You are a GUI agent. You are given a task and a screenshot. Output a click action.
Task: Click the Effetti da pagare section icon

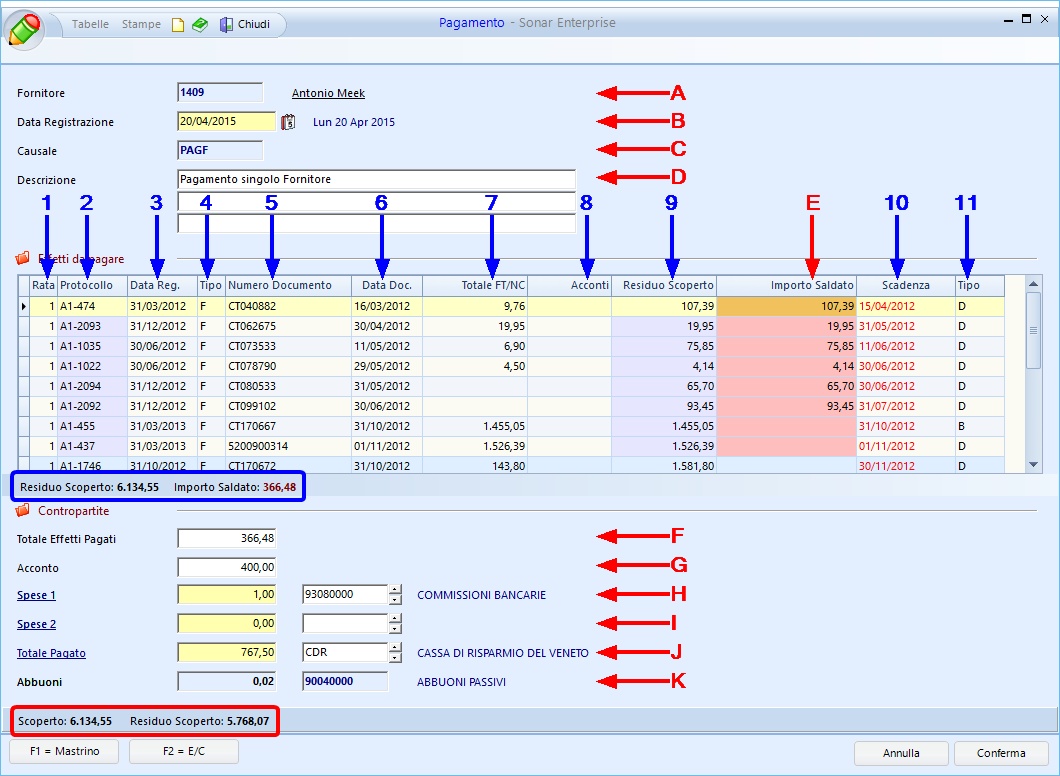(23, 257)
